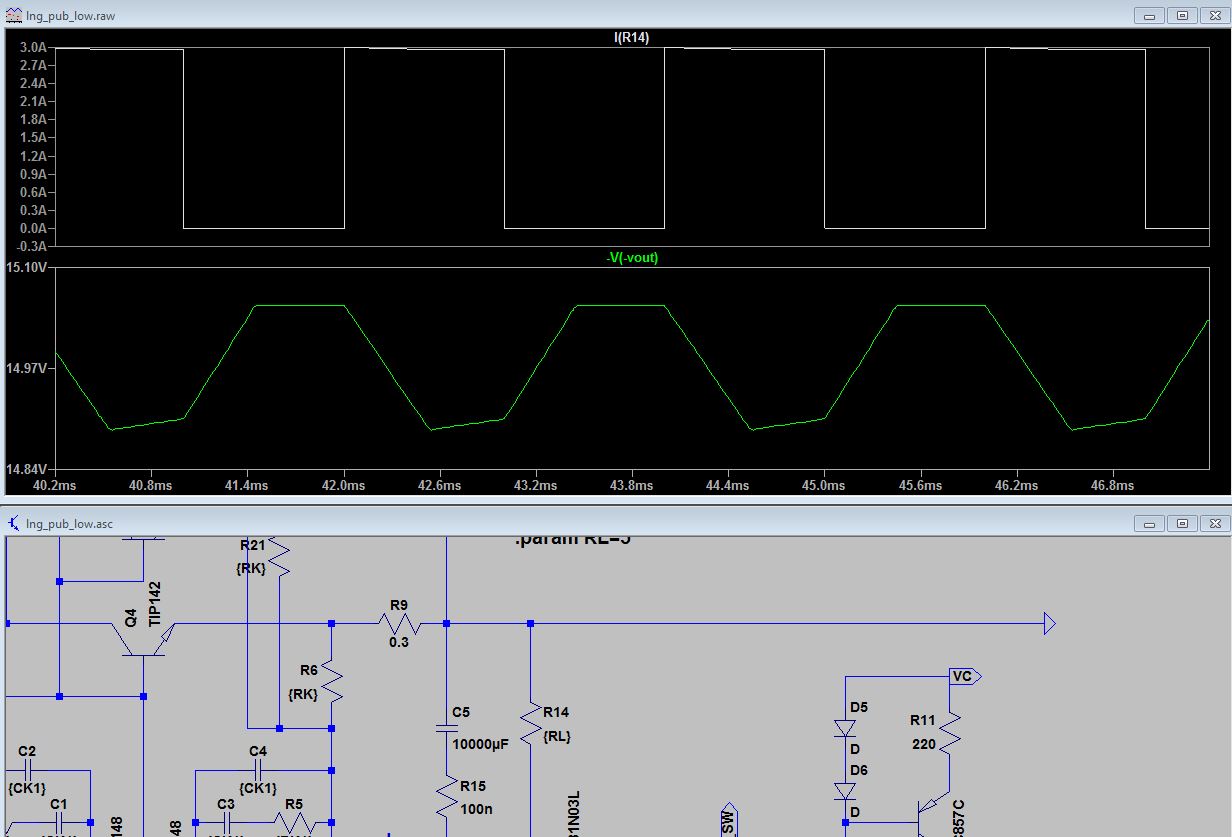
Task: Click the 0.3 value under R9
Action: tap(399, 643)
